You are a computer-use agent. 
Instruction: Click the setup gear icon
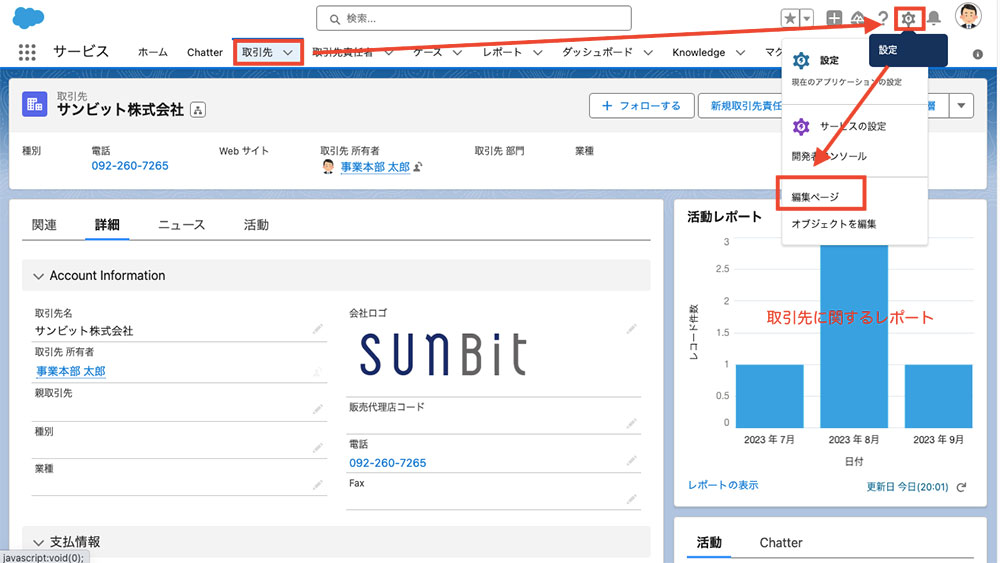coord(908,18)
